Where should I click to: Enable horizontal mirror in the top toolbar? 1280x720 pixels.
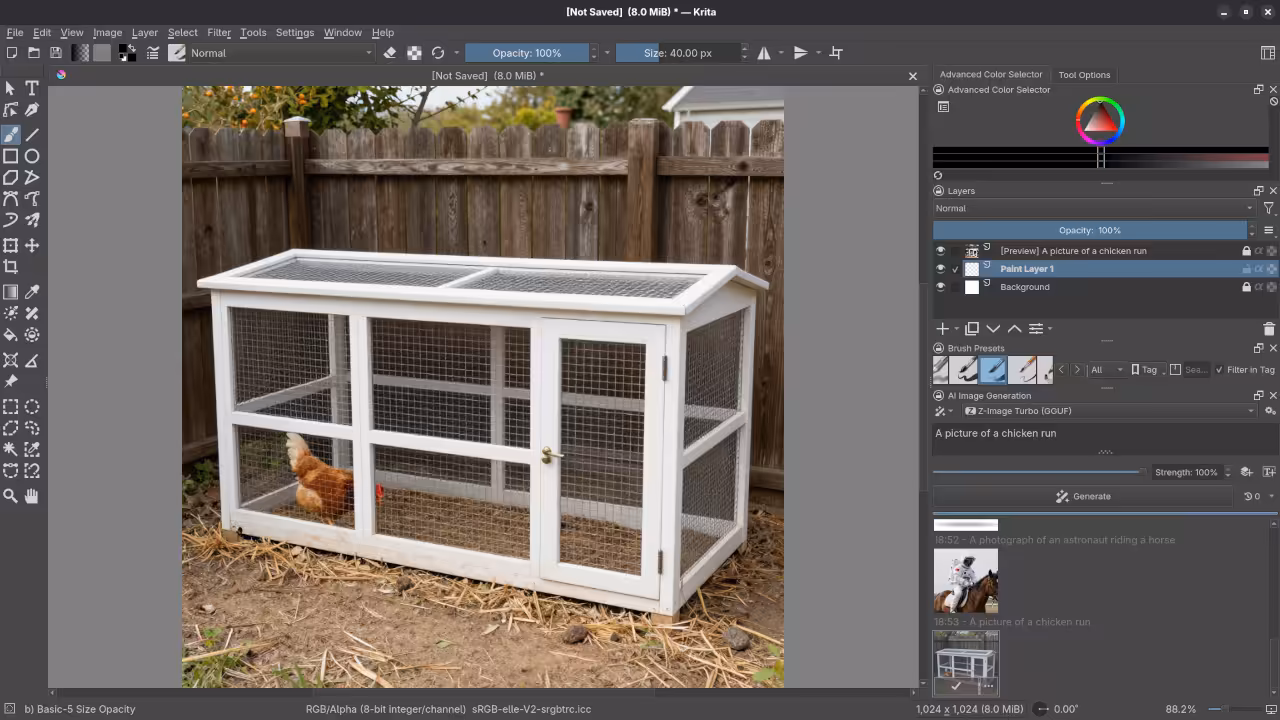tap(764, 53)
